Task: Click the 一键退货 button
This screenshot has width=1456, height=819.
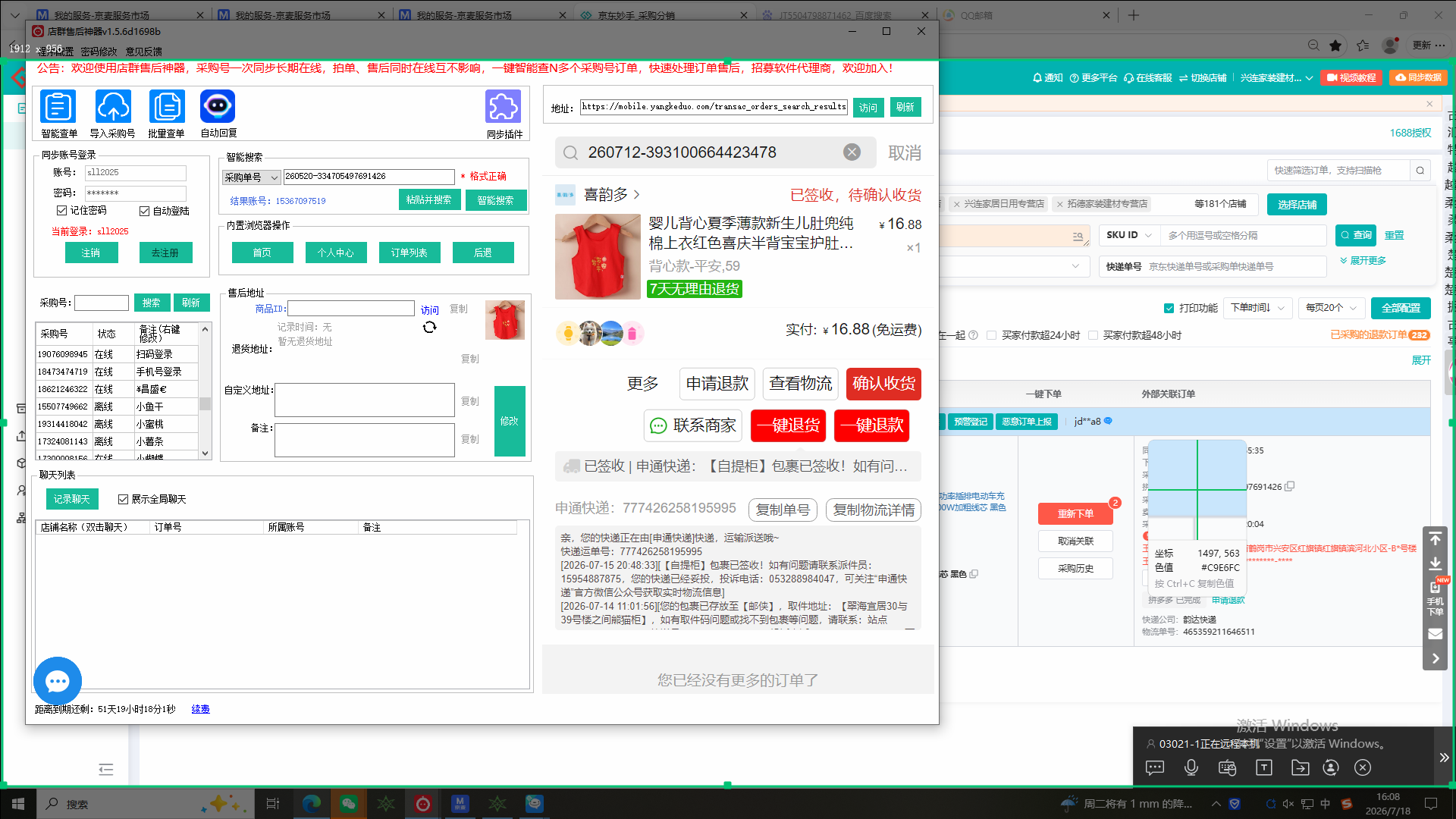Action: point(788,425)
